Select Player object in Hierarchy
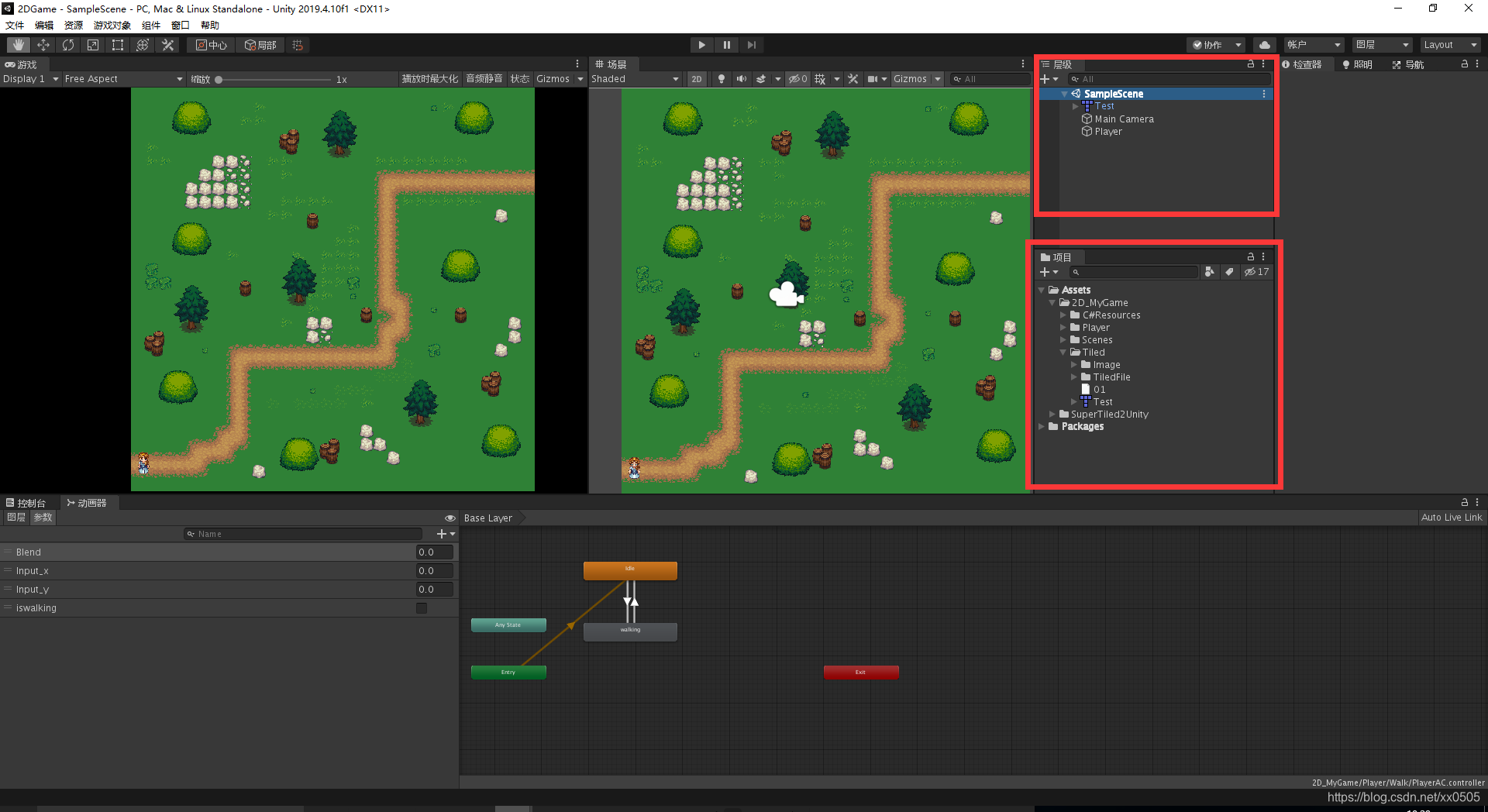 click(x=1108, y=132)
